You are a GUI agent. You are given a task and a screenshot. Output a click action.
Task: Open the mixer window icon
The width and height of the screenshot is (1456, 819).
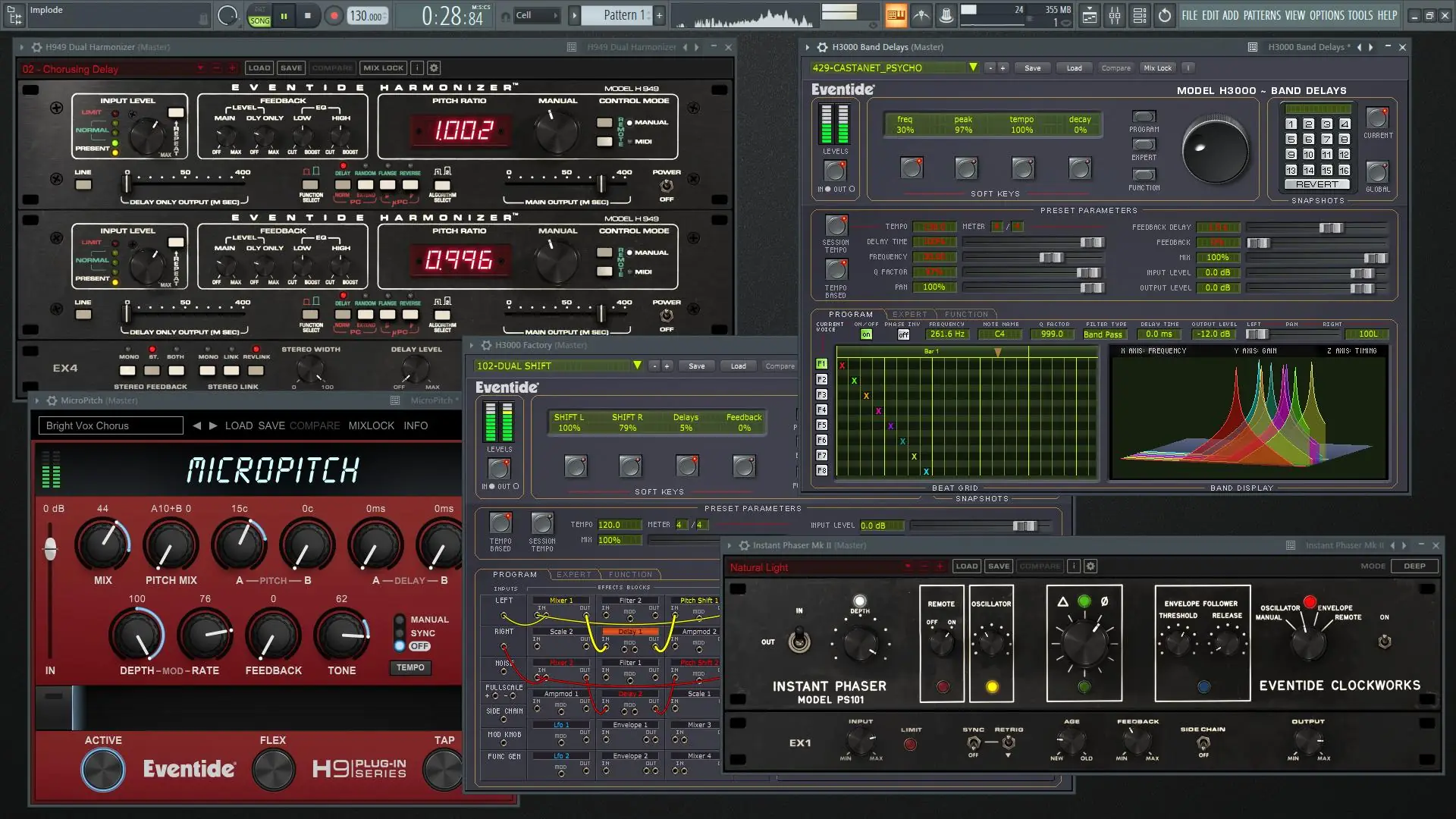1114,15
